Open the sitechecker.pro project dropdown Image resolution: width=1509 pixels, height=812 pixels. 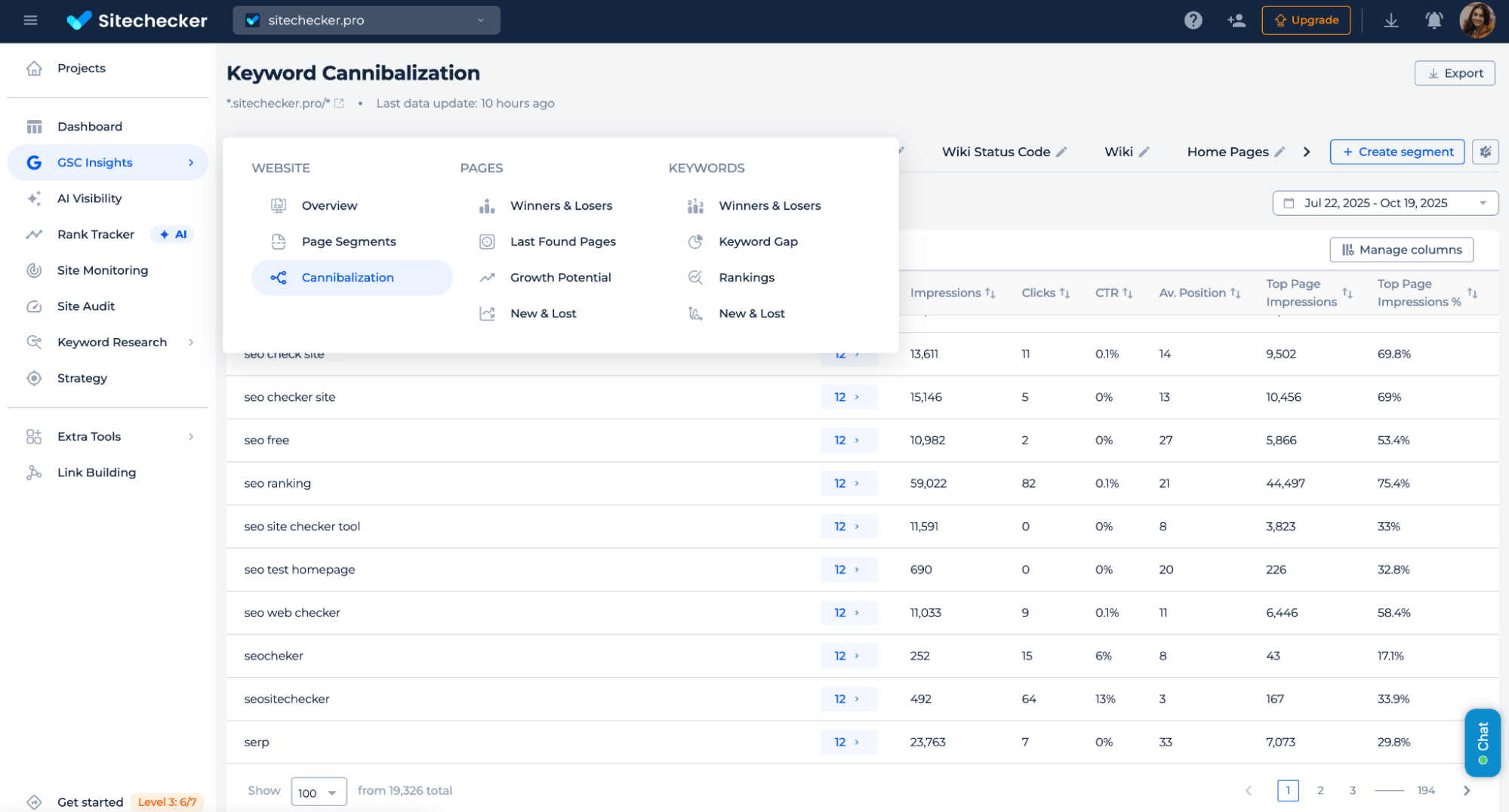coord(366,20)
